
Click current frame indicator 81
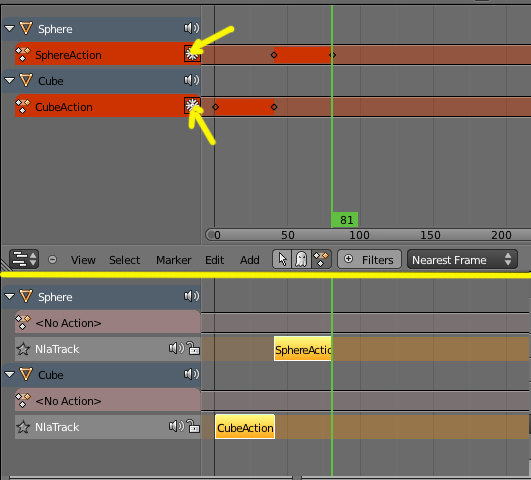pos(344,220)
